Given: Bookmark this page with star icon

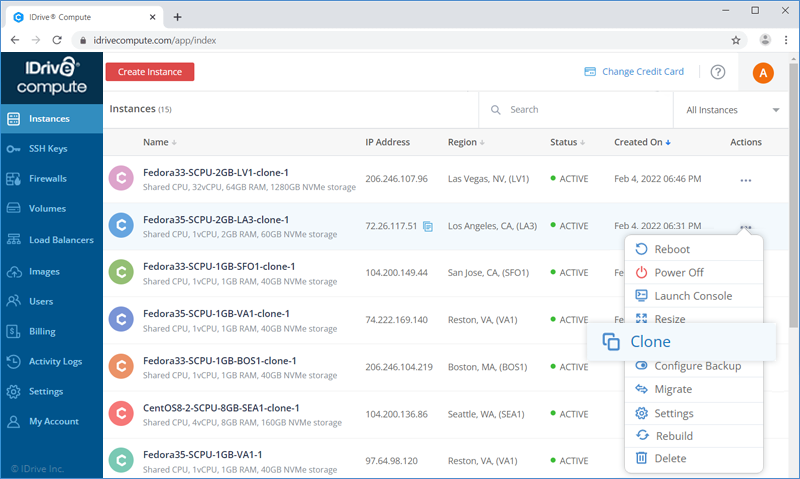Looking at the screenshot, I should pos(736,40).
